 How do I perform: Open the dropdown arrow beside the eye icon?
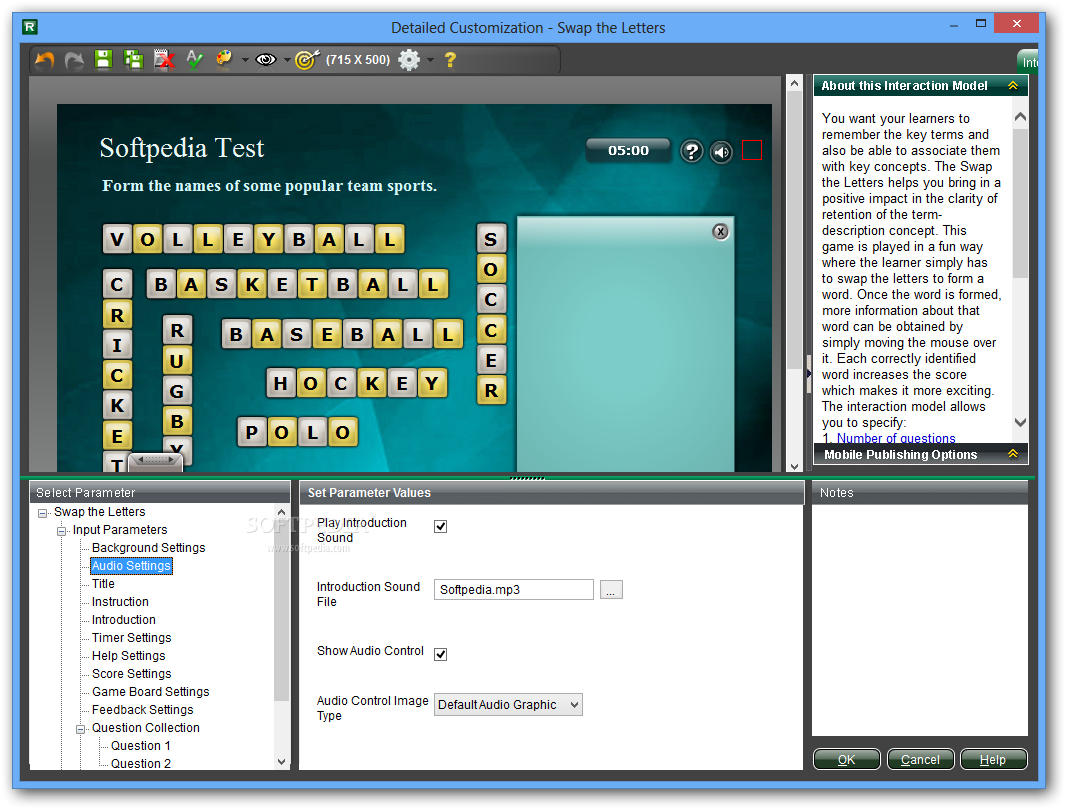coord(287,60)
